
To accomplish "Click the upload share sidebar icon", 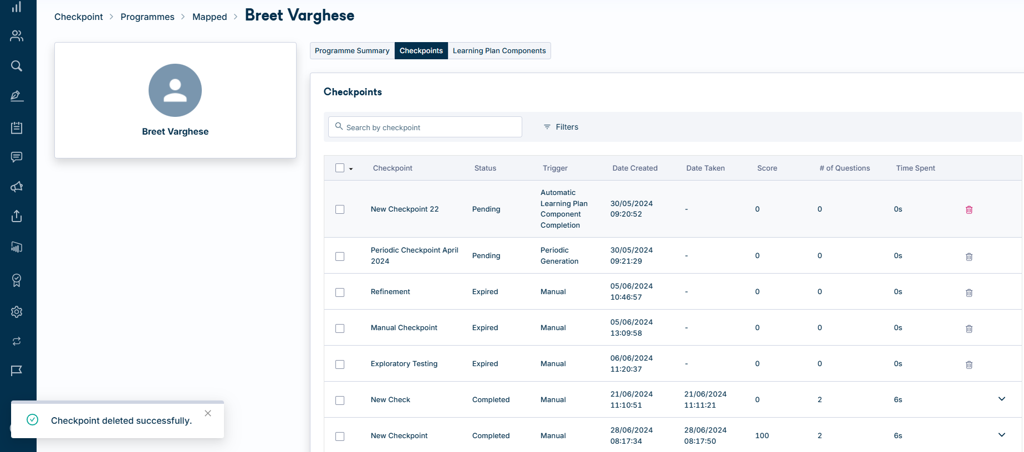I will point(16,216).
